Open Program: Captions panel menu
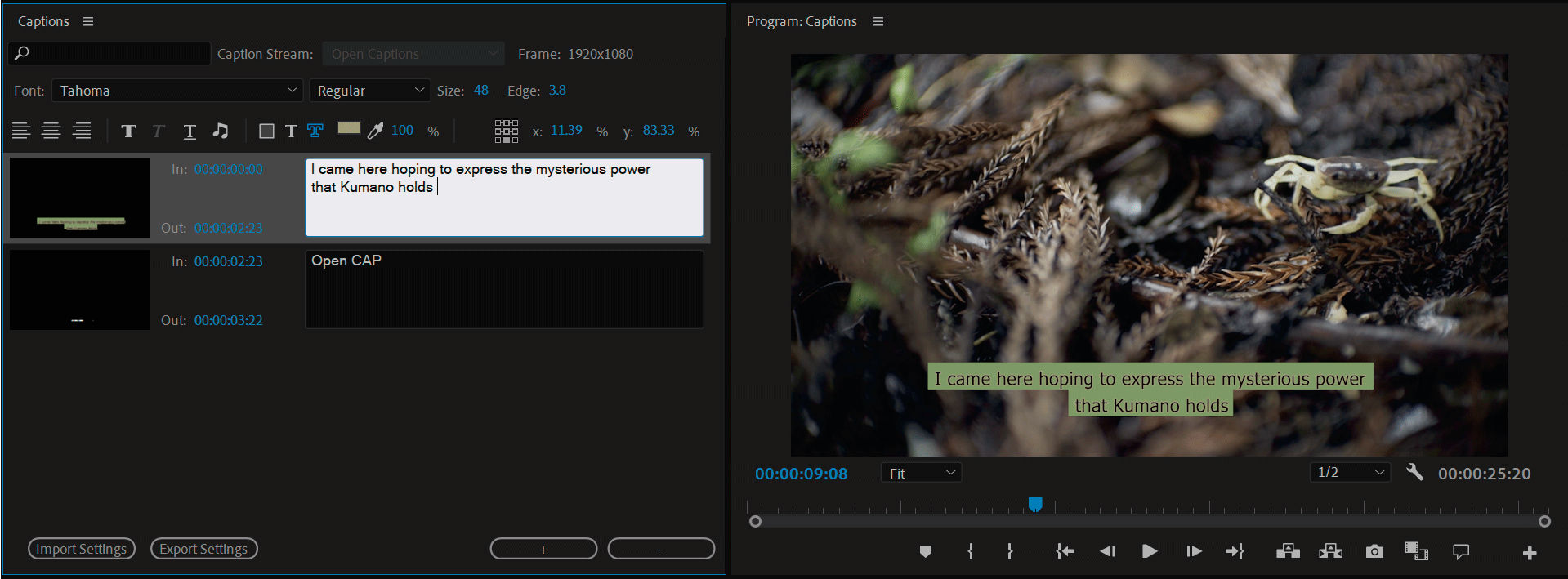1568x579 pixels. coord(878,21)
